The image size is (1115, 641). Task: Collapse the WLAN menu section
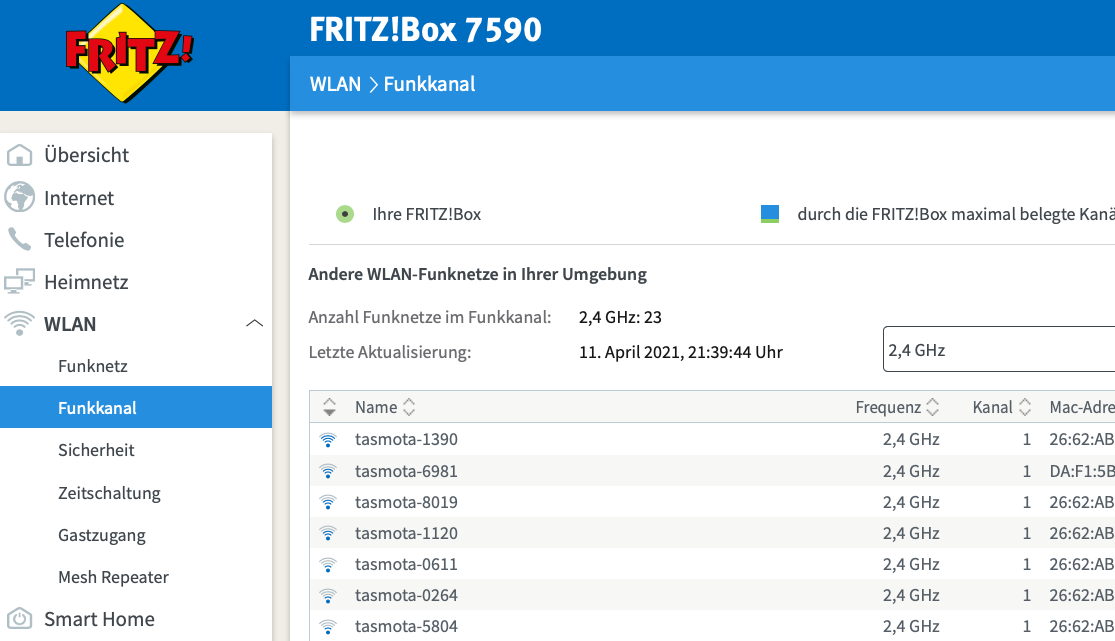[255, 324]
